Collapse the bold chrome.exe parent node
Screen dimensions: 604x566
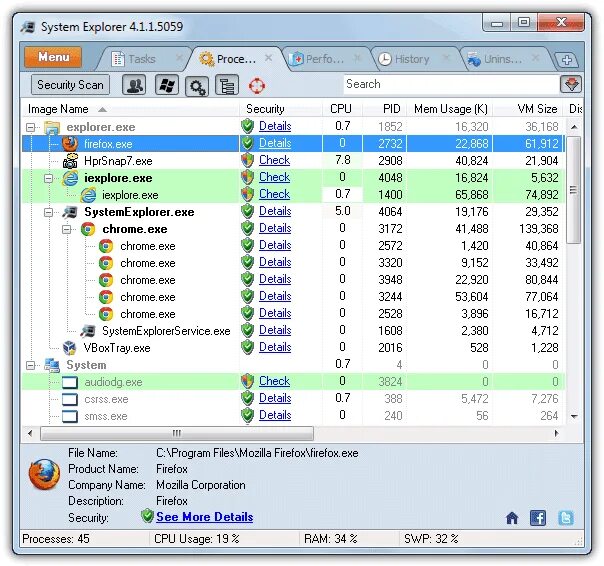(67, 229)
